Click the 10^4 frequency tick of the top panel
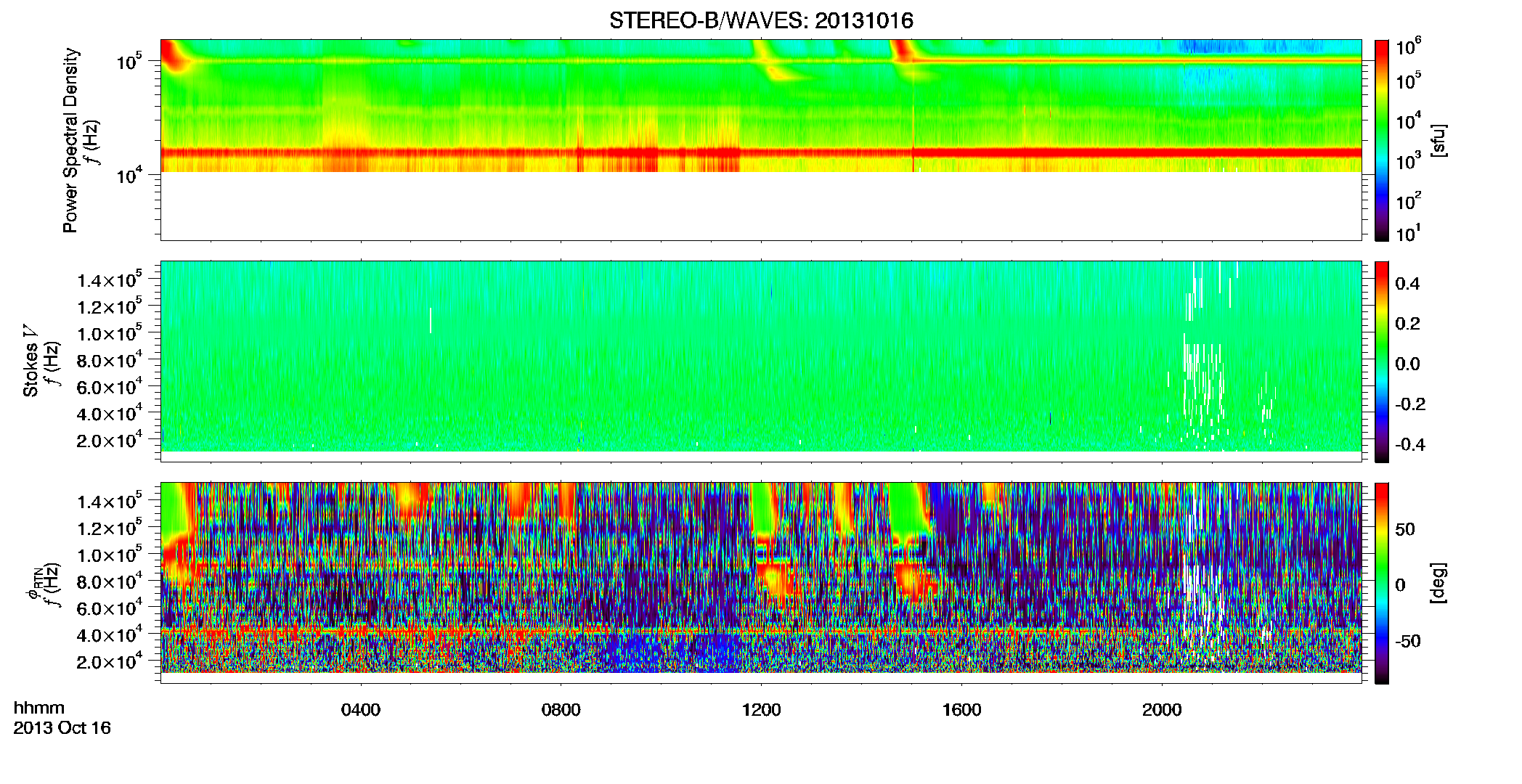 (129, 175)
